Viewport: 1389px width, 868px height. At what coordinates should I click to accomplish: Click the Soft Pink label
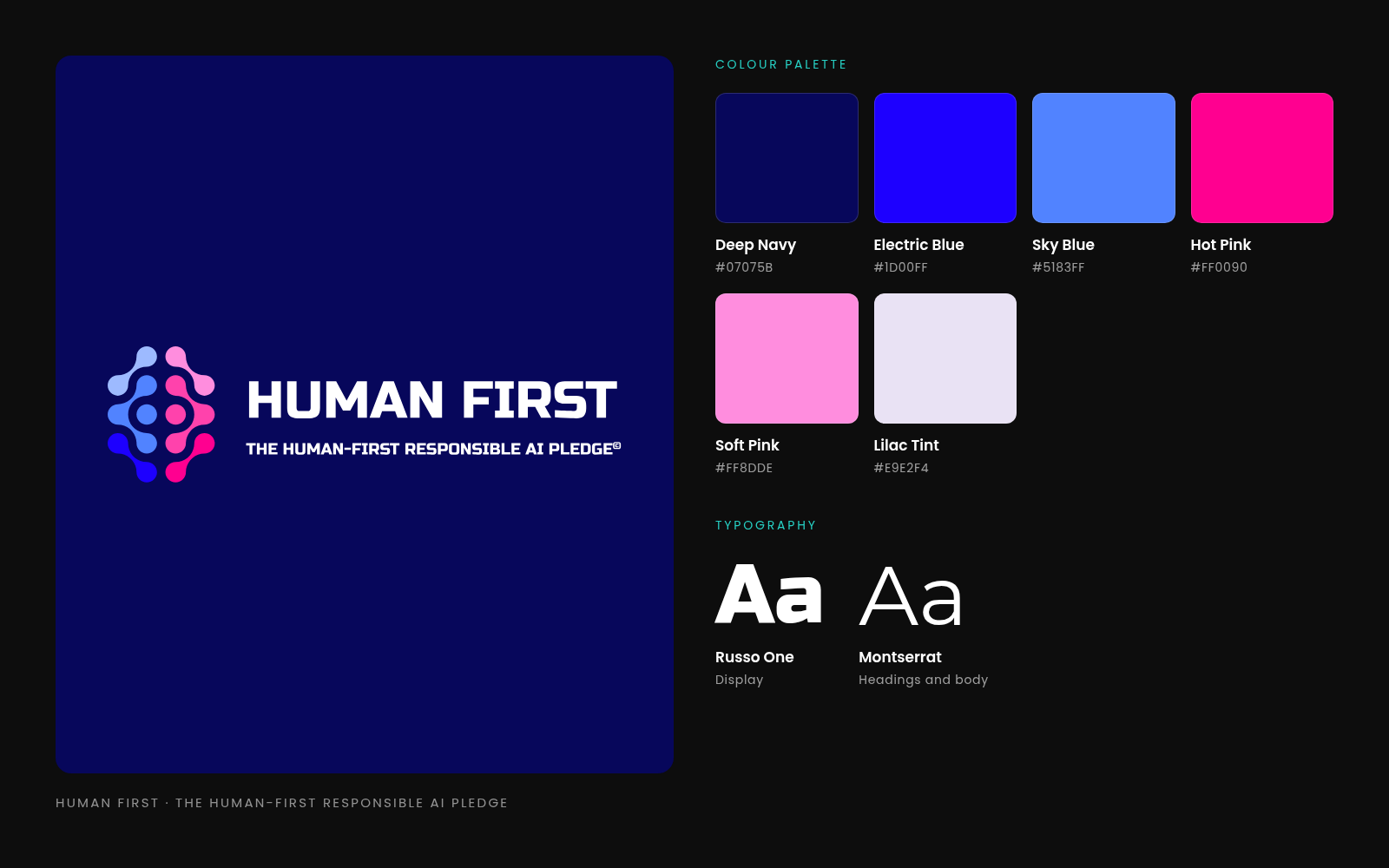[747, 445]
